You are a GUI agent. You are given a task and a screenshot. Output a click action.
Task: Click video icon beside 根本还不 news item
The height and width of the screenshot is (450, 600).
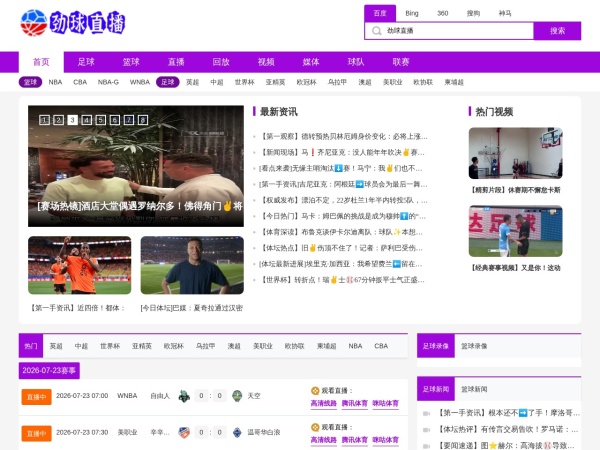click(x=426, y=413)
